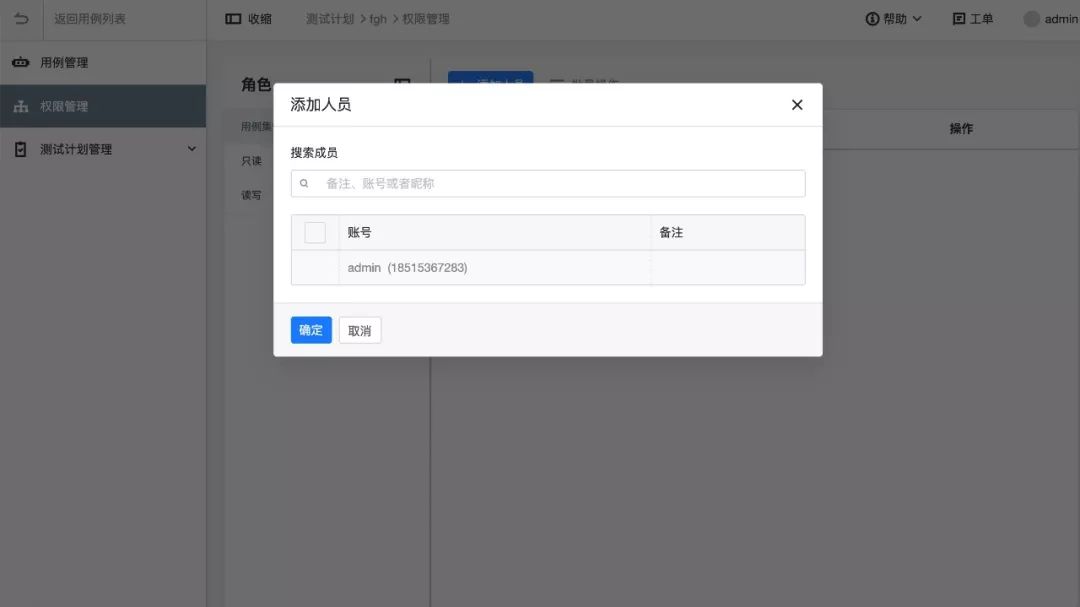The width and height of the screenshot is (1080, 607).
Task: Open 用例管理 in the sidebar
Action: (x=103, y=63)
